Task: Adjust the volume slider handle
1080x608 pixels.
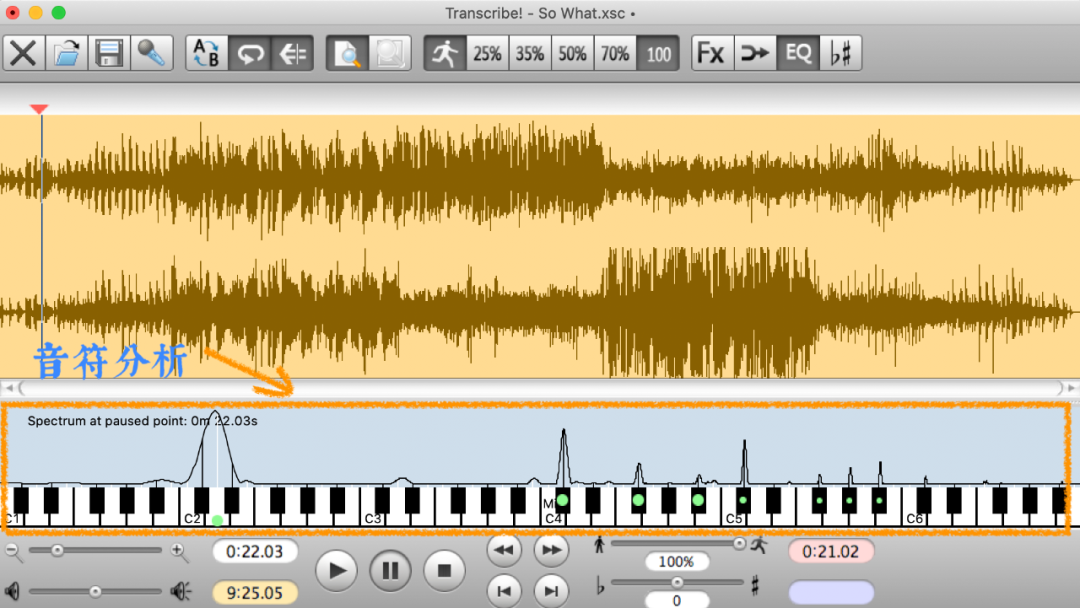Action: (x=95, y=591)
